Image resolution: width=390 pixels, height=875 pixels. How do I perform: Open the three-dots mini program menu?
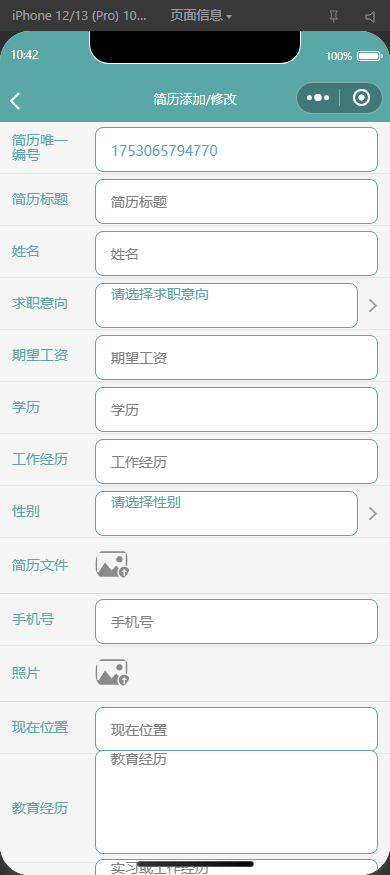coord(317,98)
